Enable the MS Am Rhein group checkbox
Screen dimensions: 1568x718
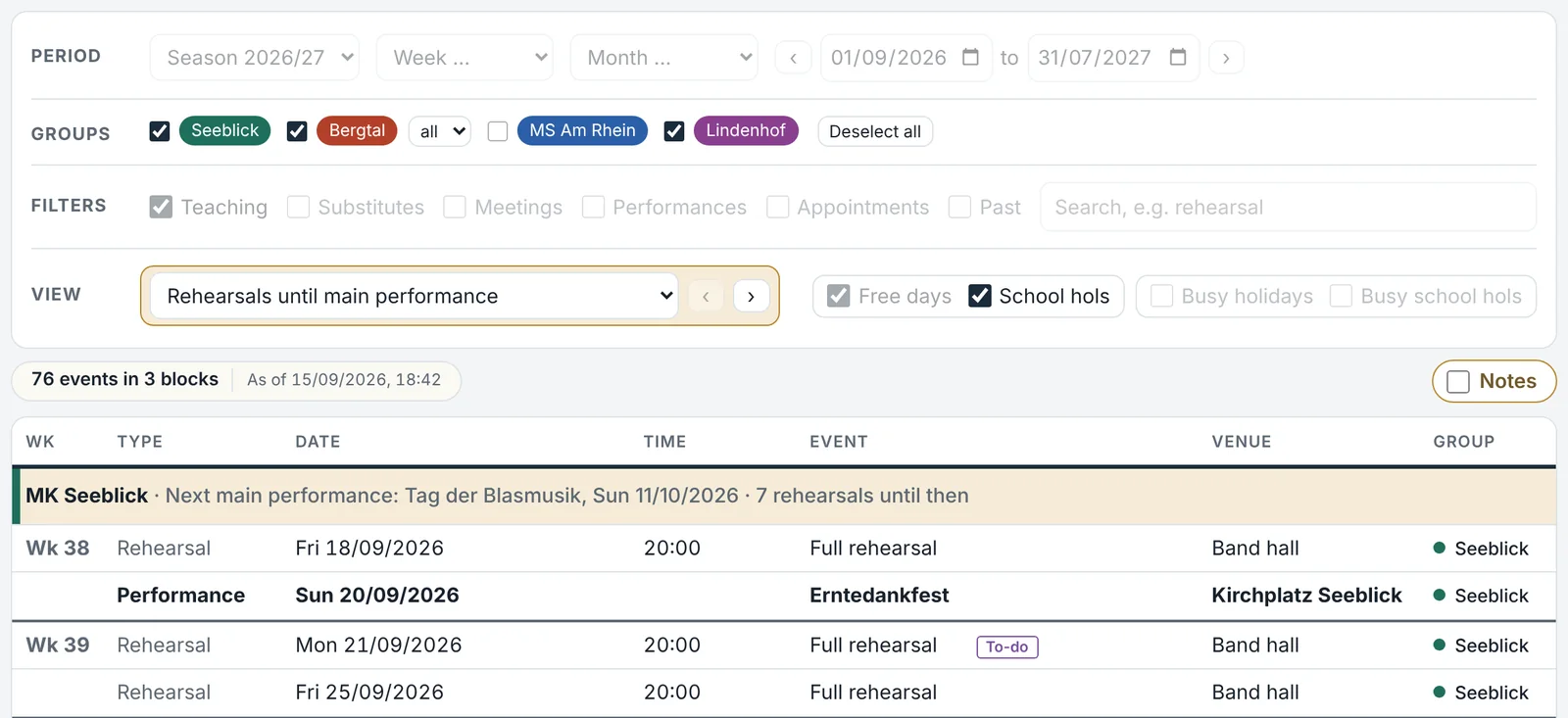coord(498,131)
